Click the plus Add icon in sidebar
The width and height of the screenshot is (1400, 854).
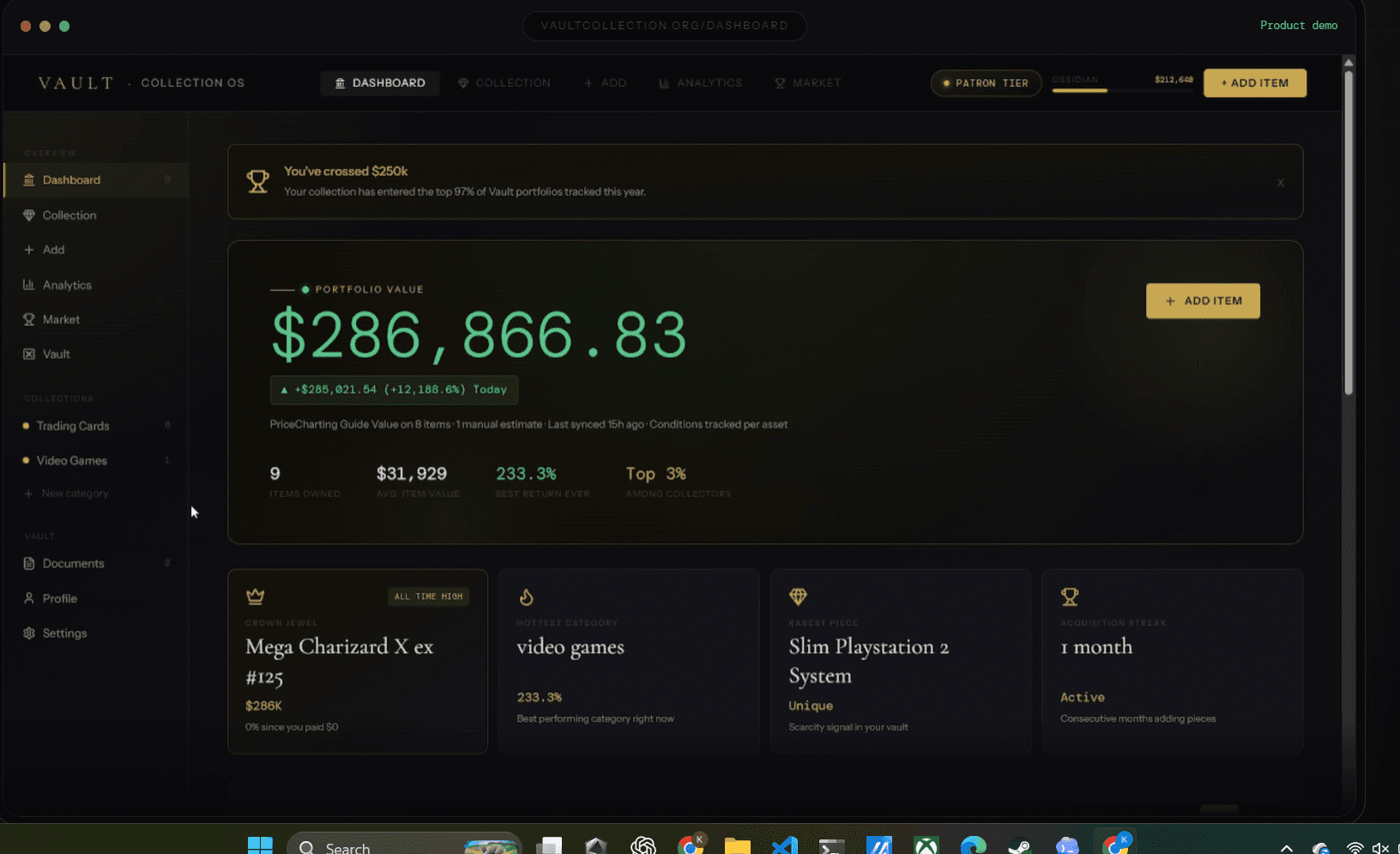click(x=29, y=250)
